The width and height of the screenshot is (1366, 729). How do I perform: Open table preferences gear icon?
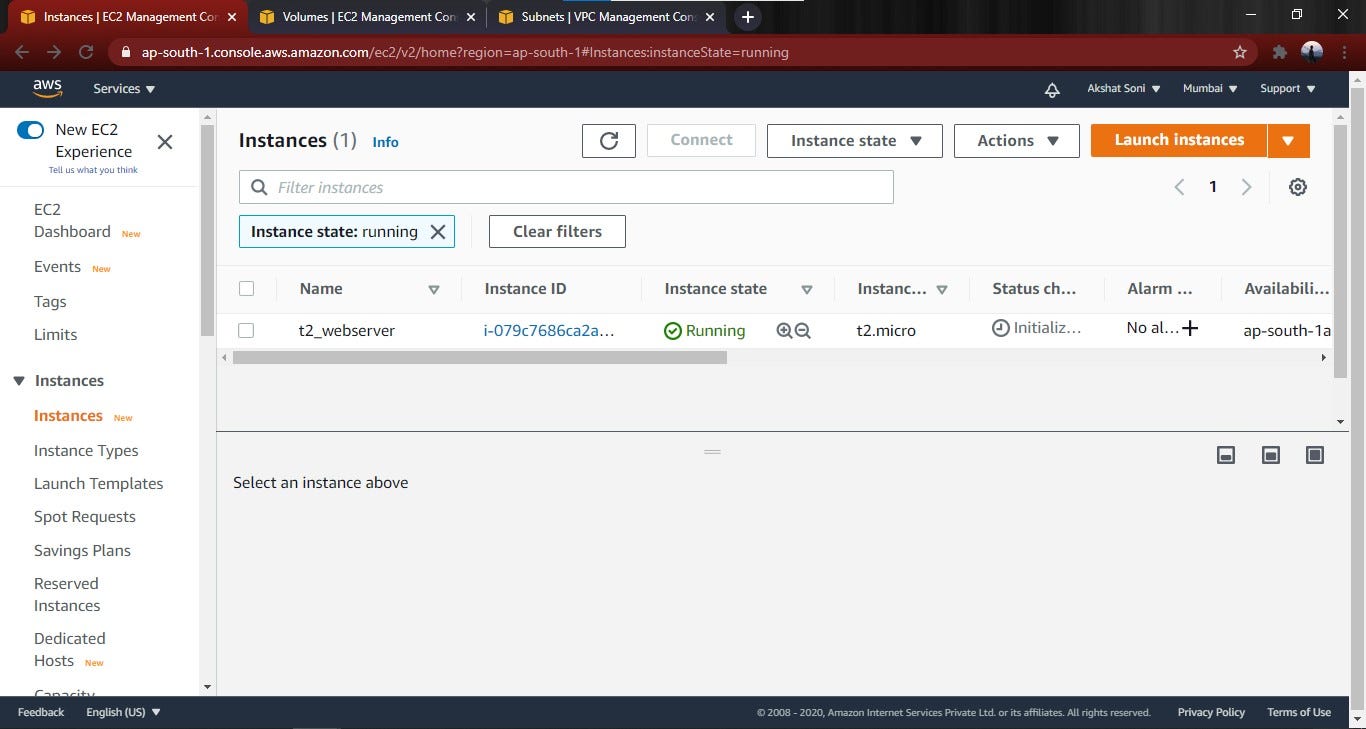click(x=1298, y=187)
